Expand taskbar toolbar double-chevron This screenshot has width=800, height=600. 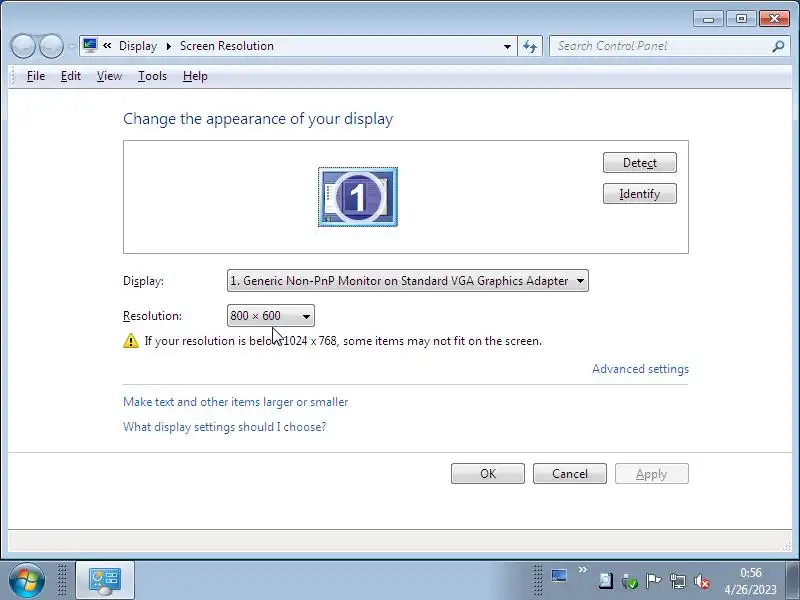583,569
